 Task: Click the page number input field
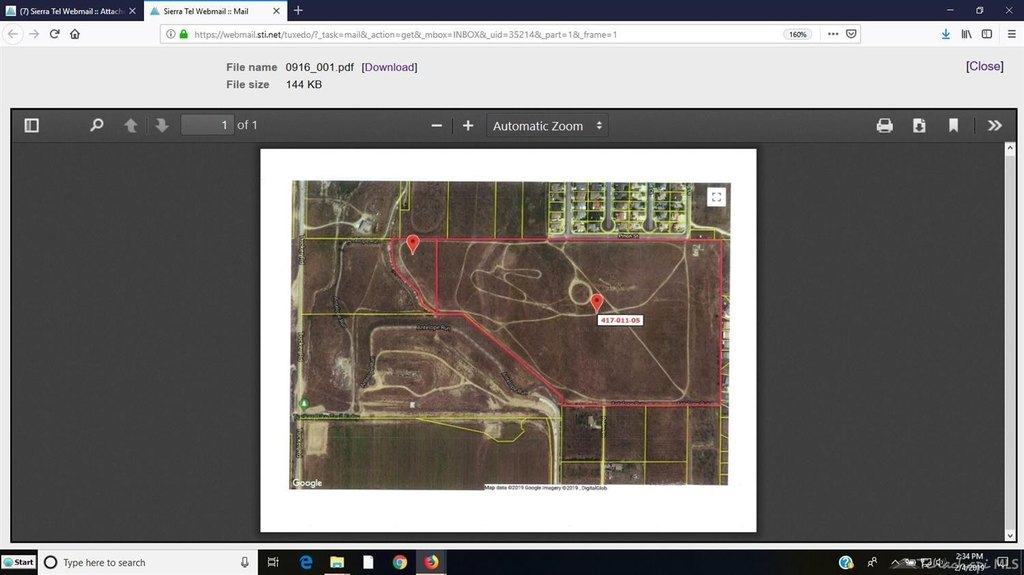coord(207,126)
